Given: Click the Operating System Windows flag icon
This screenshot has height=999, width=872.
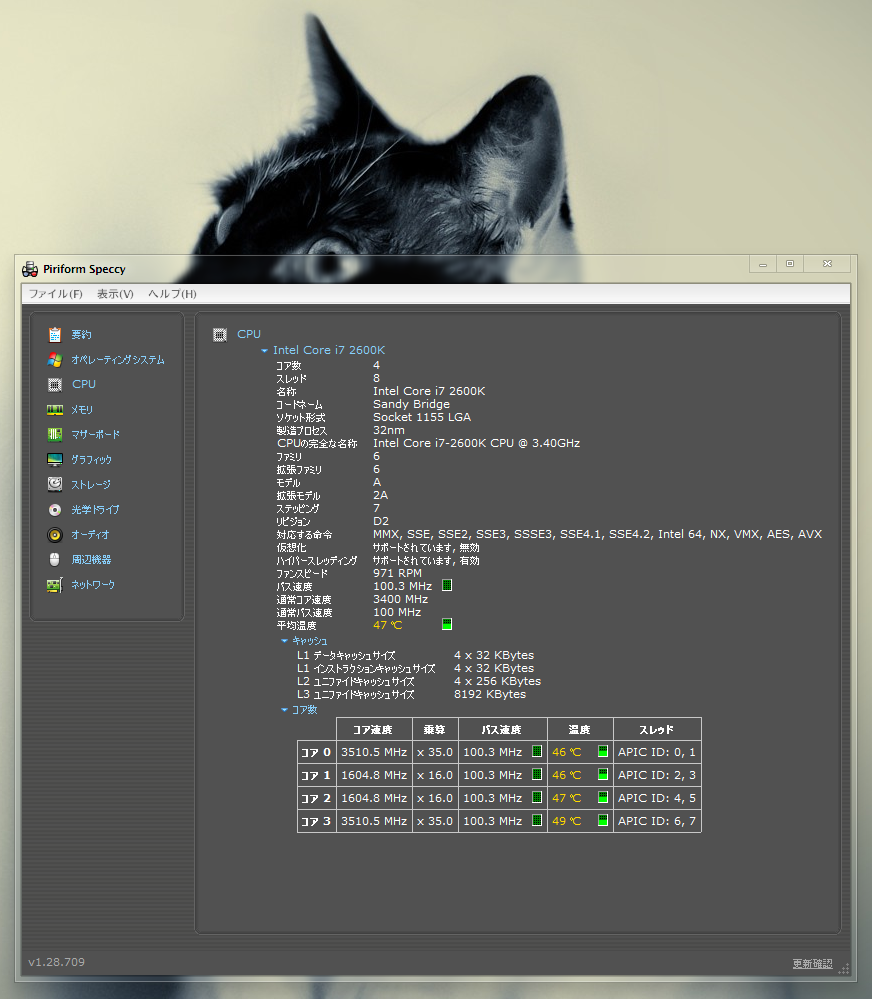Looking at the screenshot, I should point(55,360).
